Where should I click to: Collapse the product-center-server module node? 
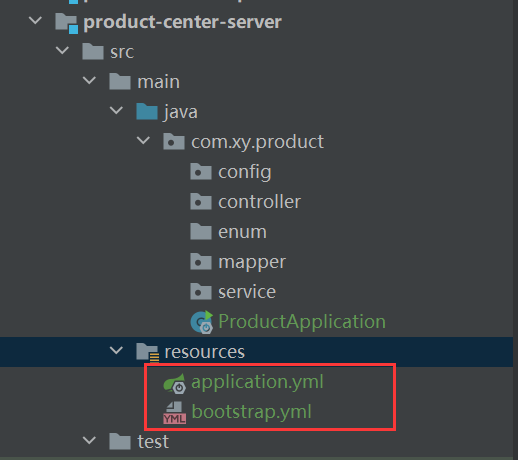pos(35,21)
